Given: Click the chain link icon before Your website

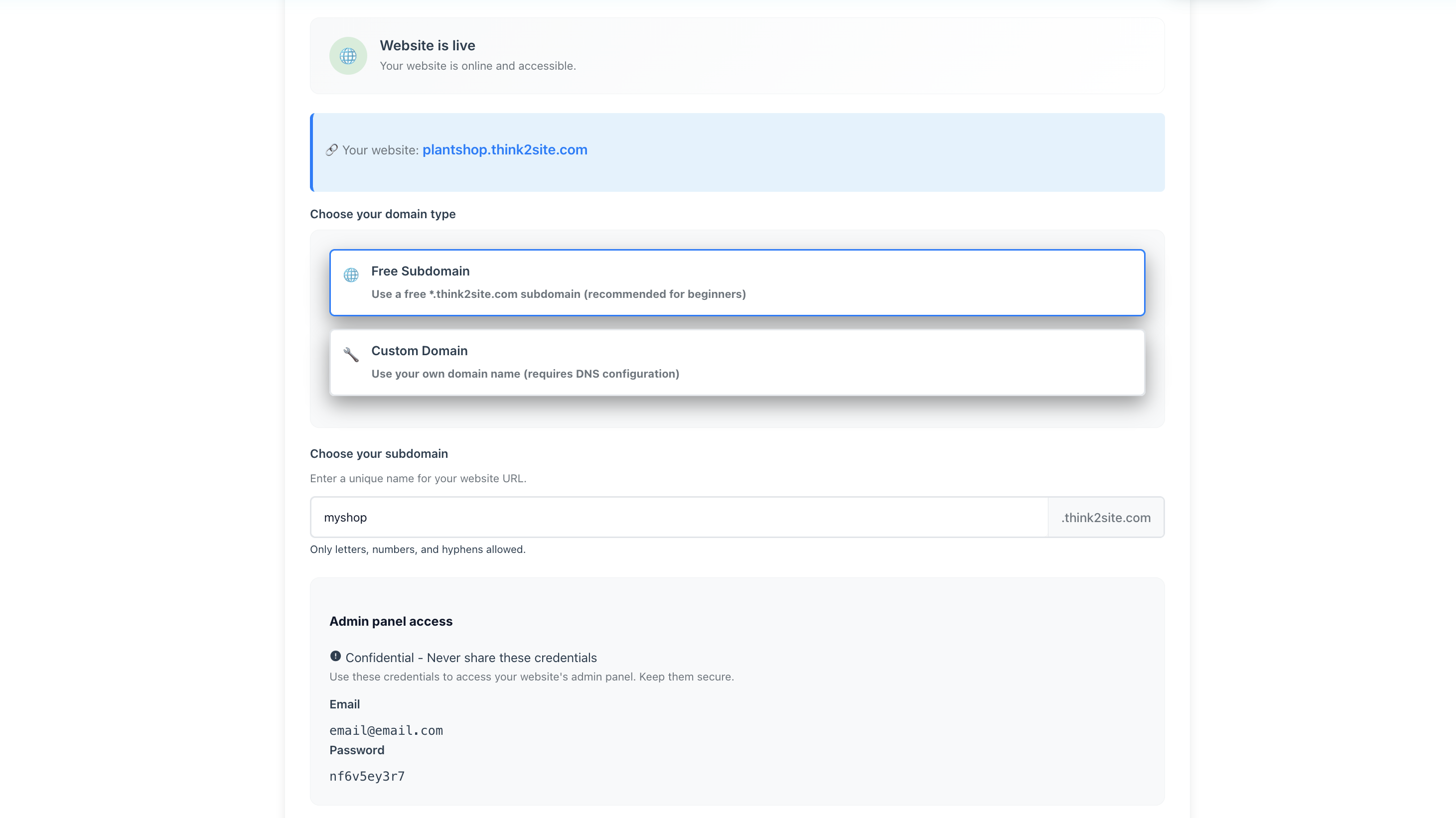Looking at the screenshot, I should click(332, 150).
